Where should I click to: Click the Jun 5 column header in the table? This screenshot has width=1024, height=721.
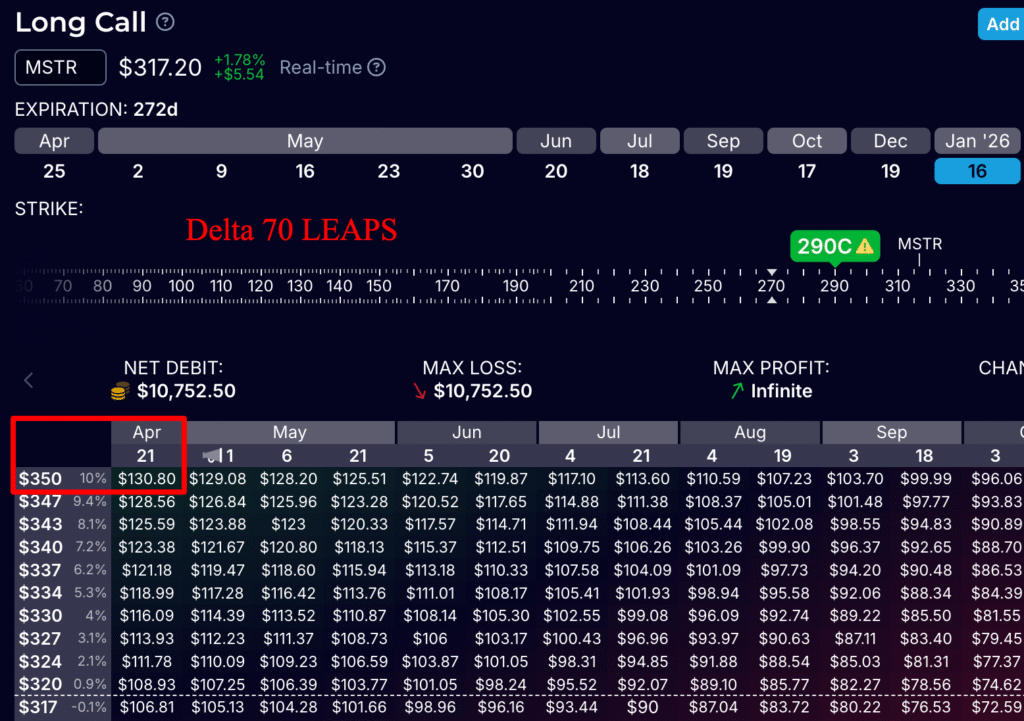(428, 456)
